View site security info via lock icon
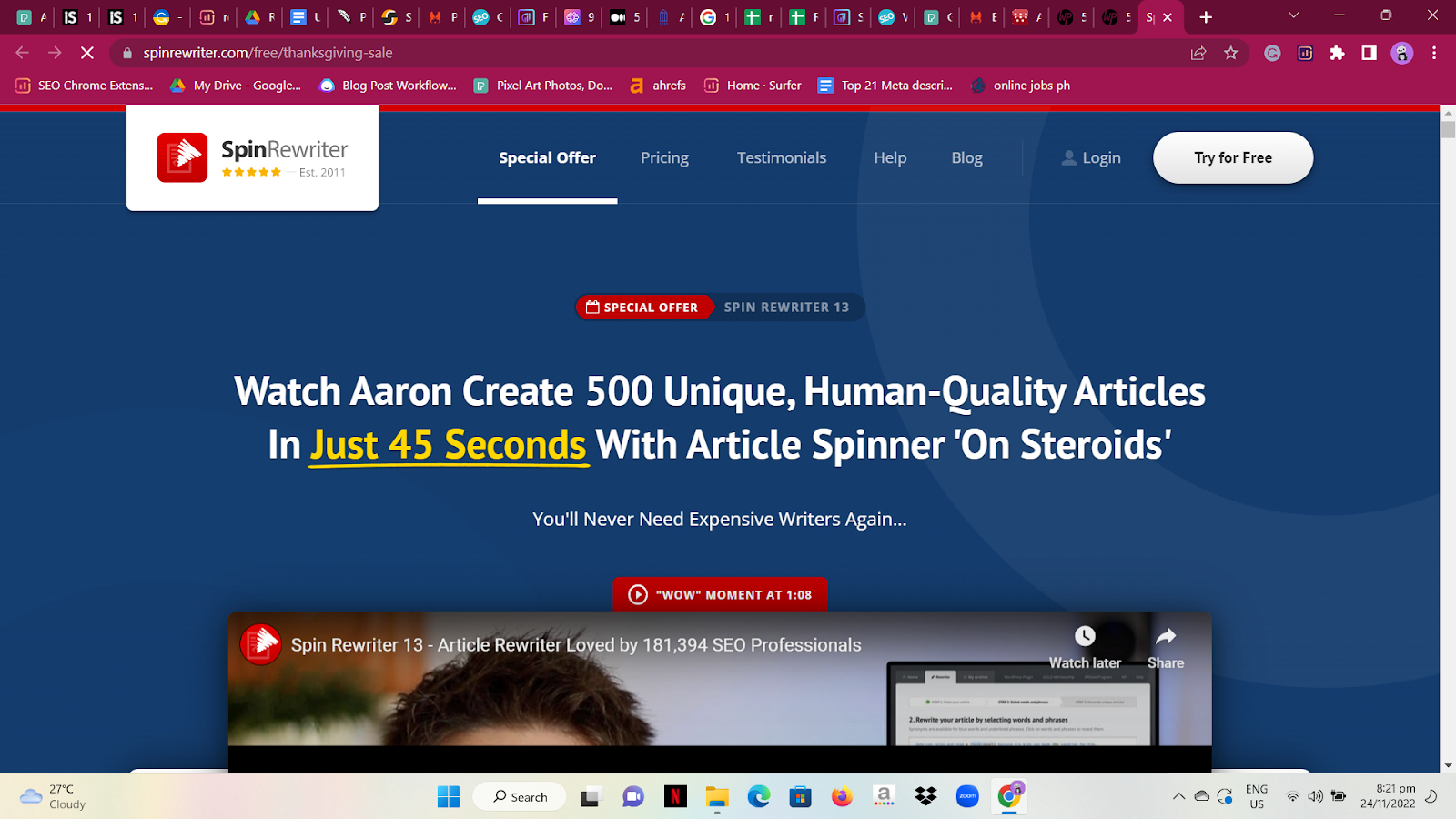Screen dimensions: 1456x819 pos(127,53)
